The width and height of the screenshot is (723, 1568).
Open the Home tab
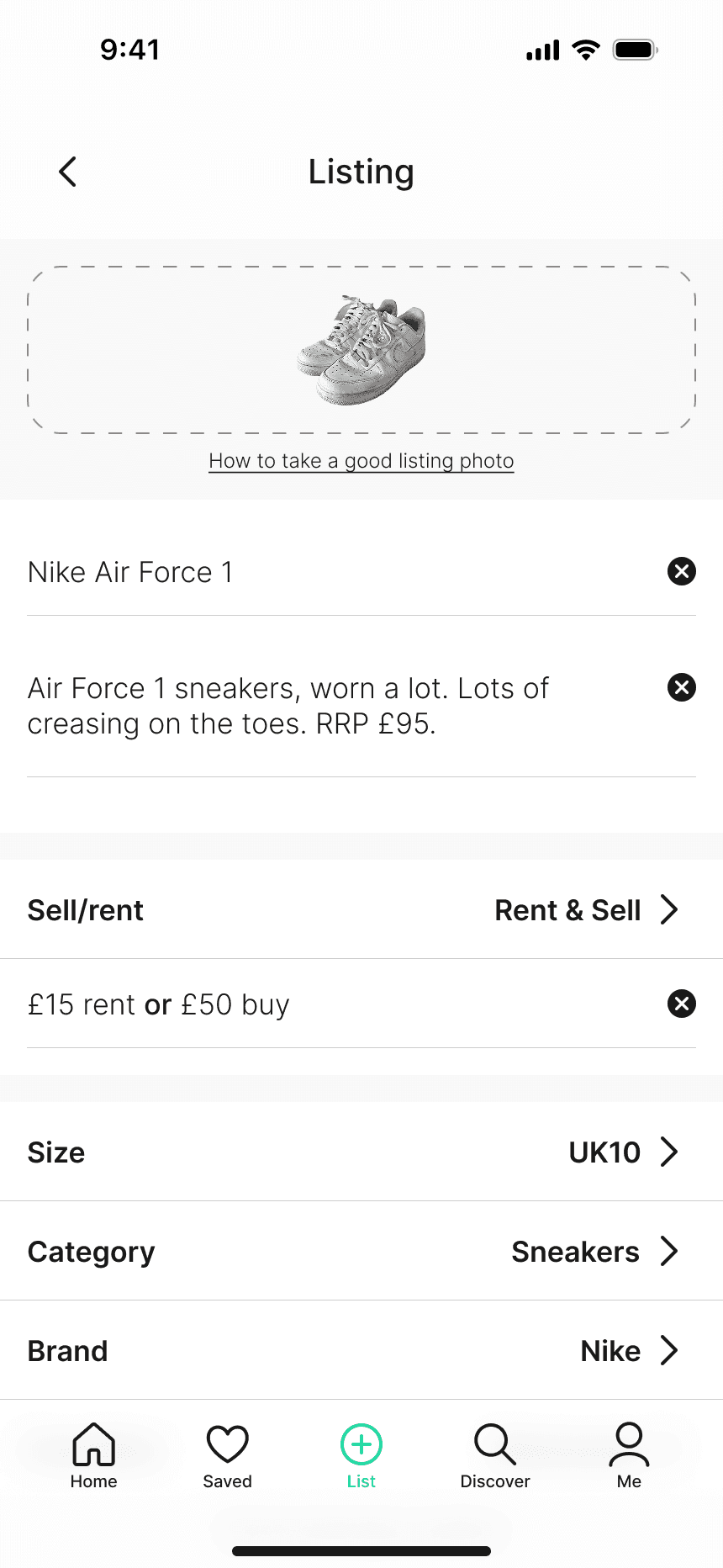[93, 1455]
